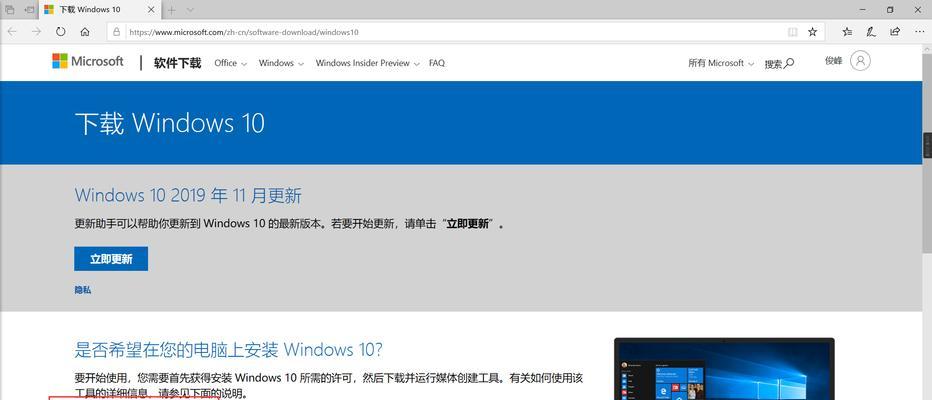Click the 是否希望在您的电脑上安装 Windows 10? heading
Viewport: 932px width, 400px height.
tap(228, 349)
